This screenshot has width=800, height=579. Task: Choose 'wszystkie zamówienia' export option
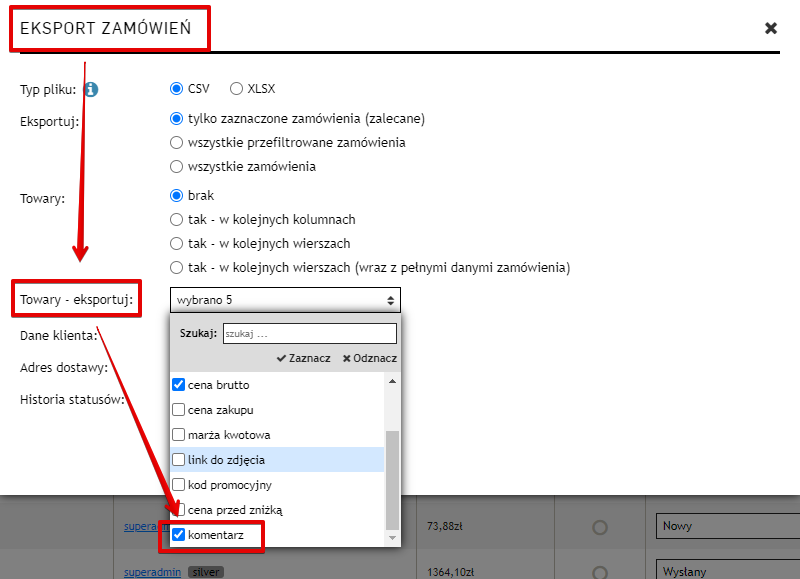coord(177,167)
